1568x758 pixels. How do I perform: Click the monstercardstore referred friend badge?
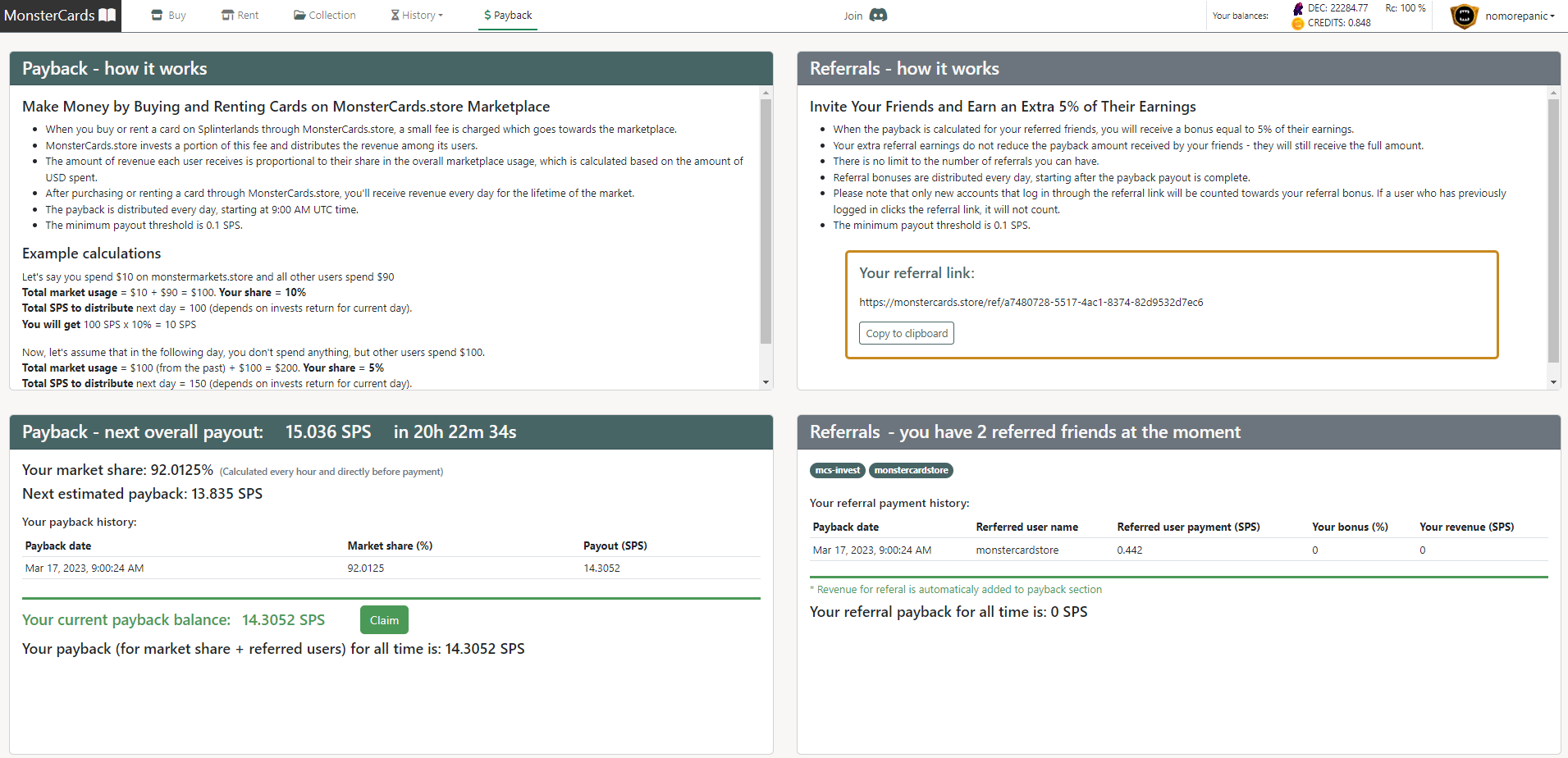[x=911, y=470]
